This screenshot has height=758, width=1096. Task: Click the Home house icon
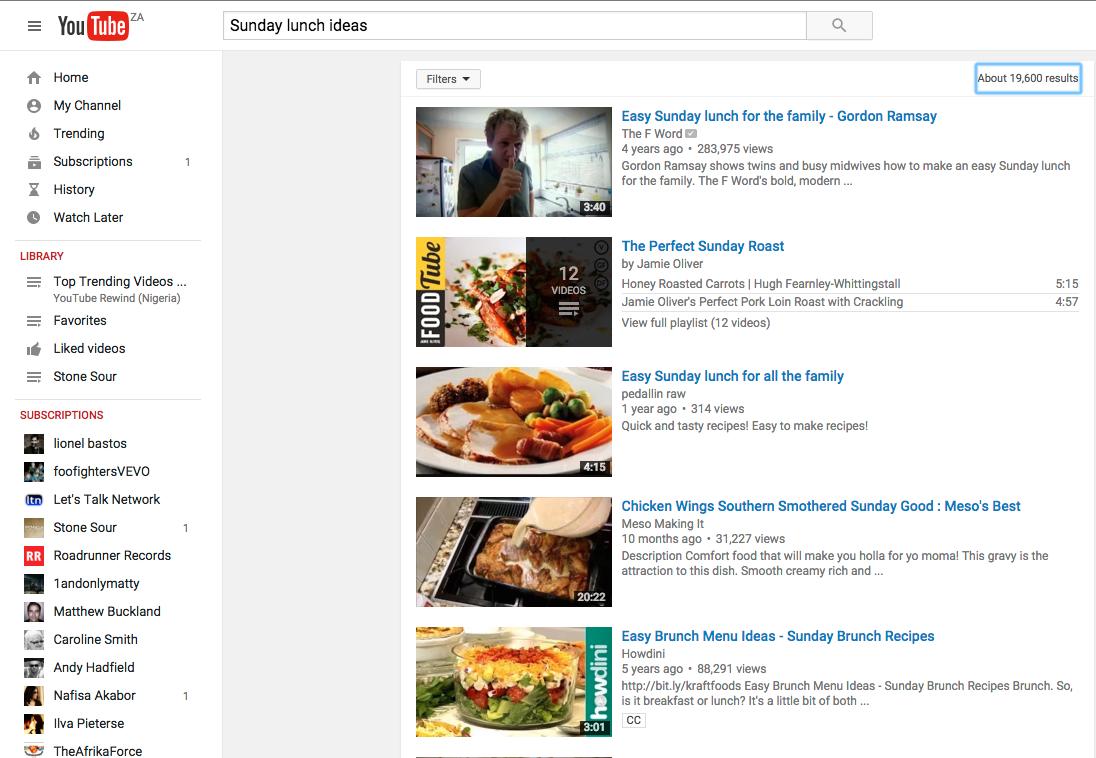pyautogui.click(x=34, y=78)
